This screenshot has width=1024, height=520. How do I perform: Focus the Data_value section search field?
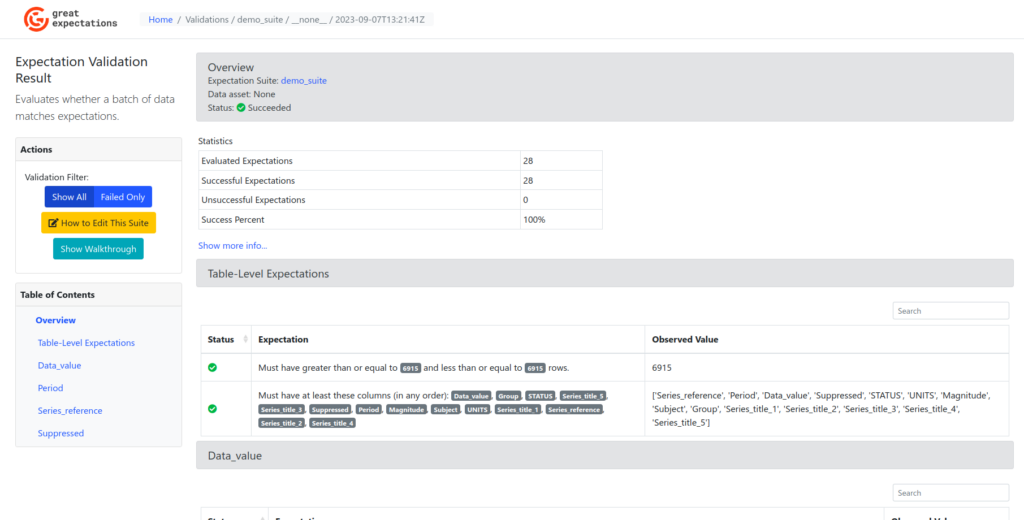pyautogui.click(x=950, y=493)
